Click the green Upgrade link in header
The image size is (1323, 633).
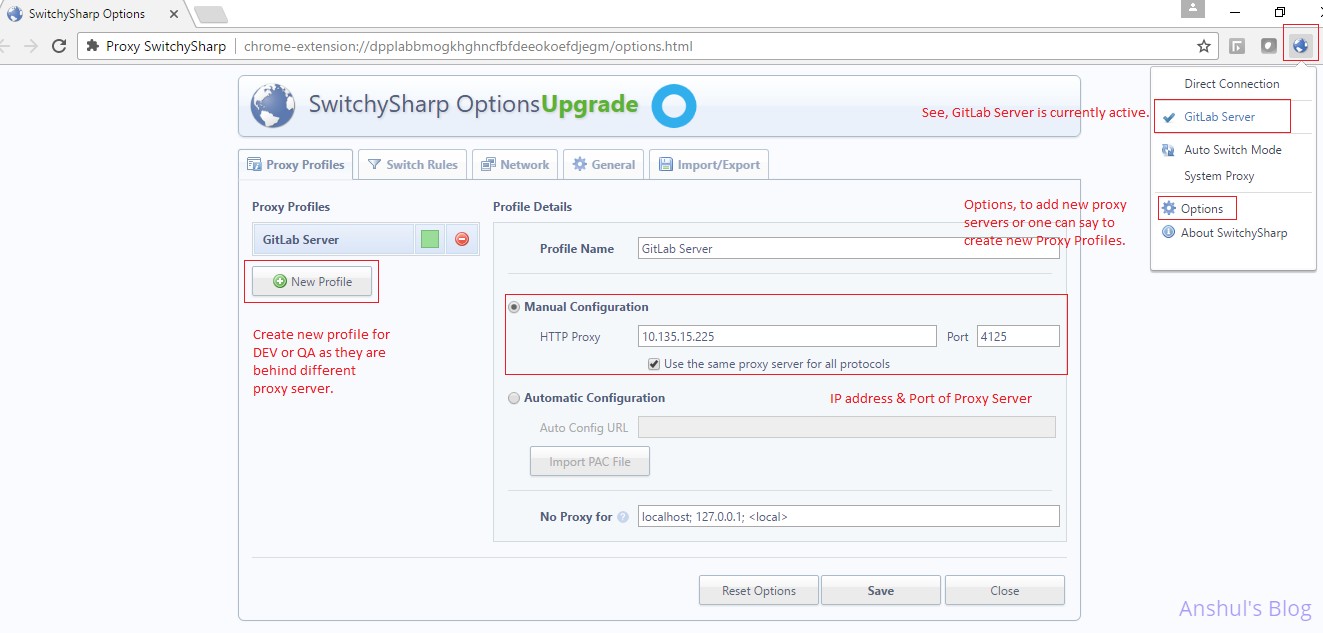589,104
